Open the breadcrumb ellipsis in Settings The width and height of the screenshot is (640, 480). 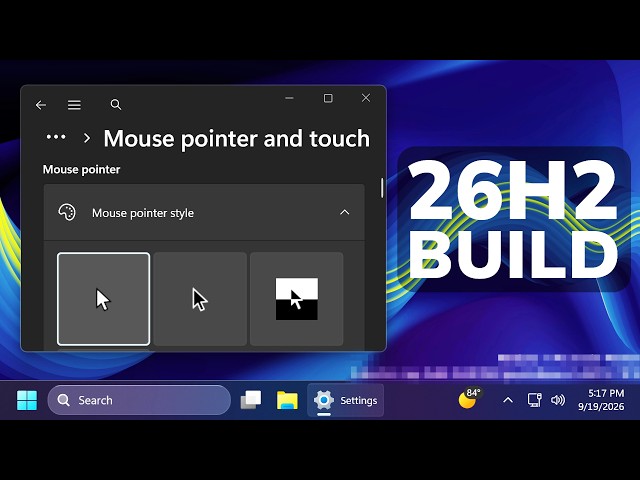coord(56,137)
